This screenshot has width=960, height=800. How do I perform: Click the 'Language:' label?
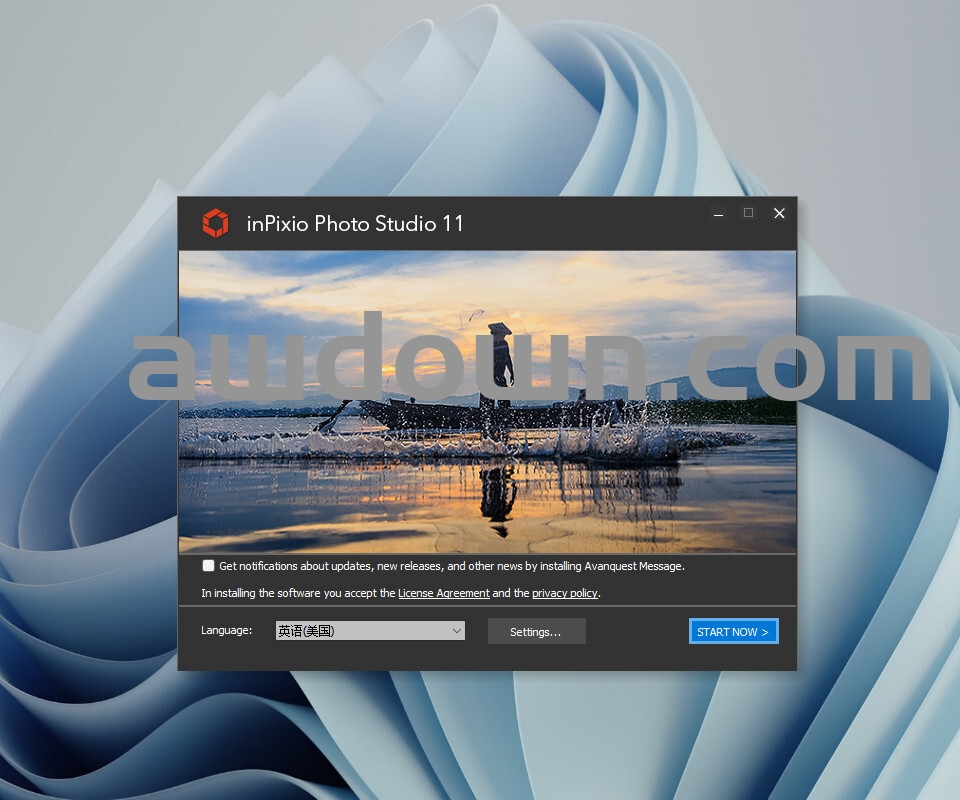tap(226, 631)
